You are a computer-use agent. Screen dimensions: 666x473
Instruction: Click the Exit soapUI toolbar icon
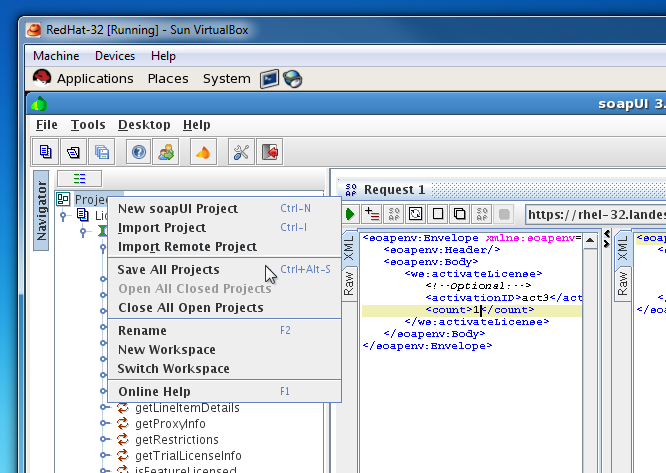[270, 152]
